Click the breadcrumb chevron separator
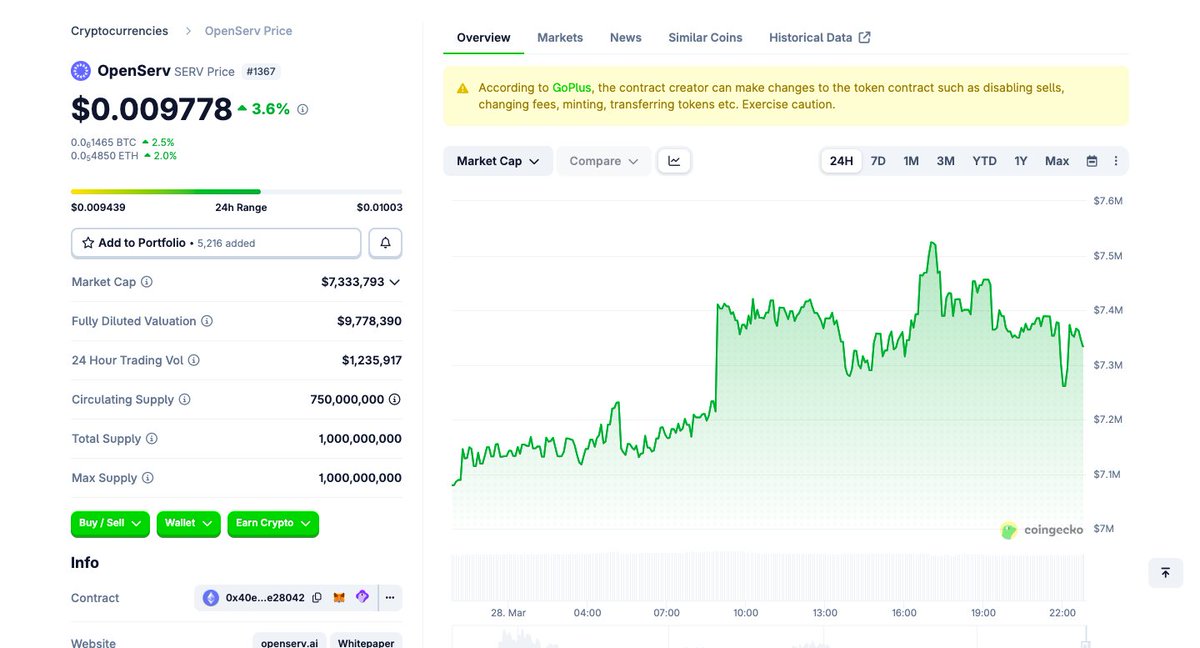The height and width of the screenshot is (648, 1200). click(x=187, y=31)
